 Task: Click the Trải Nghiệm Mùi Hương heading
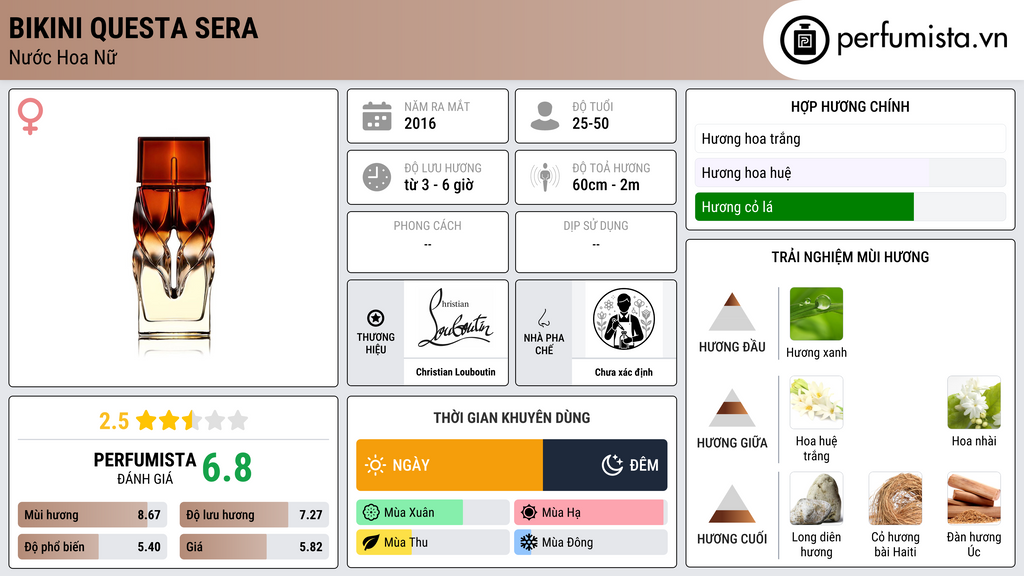850,257
